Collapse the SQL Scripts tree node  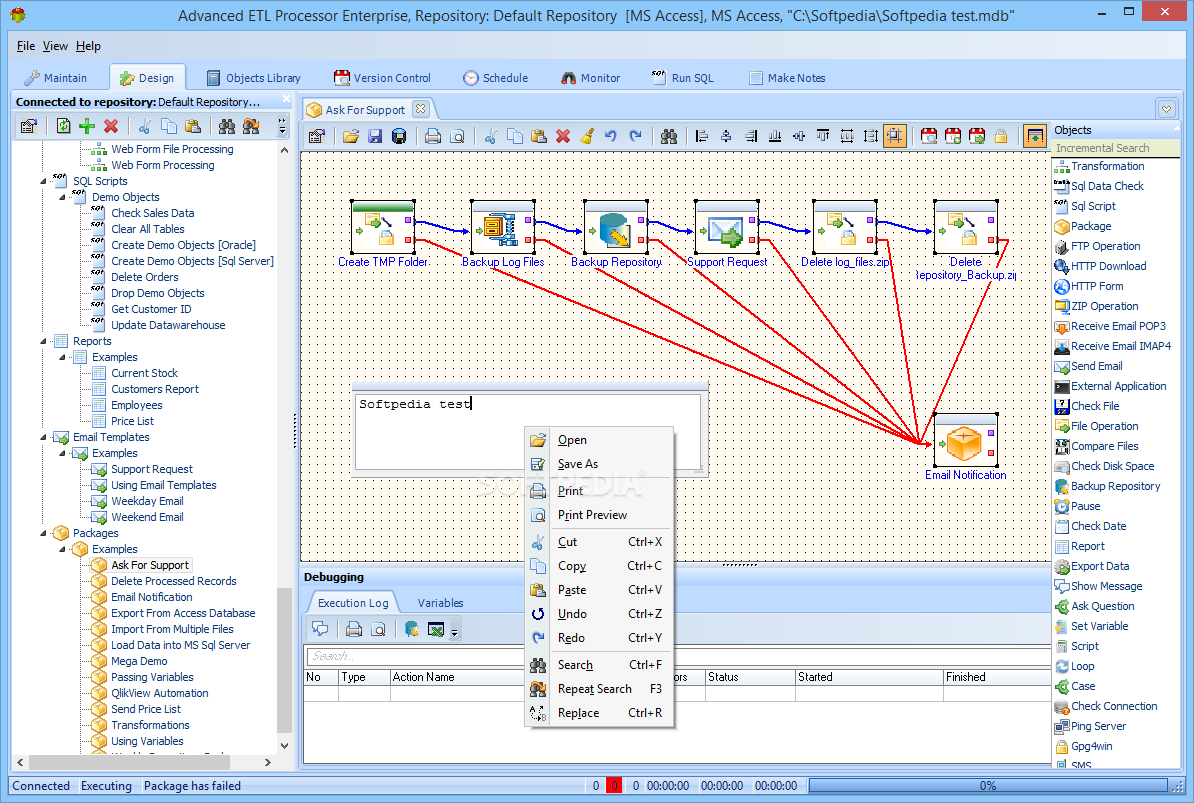click(45, 182)
